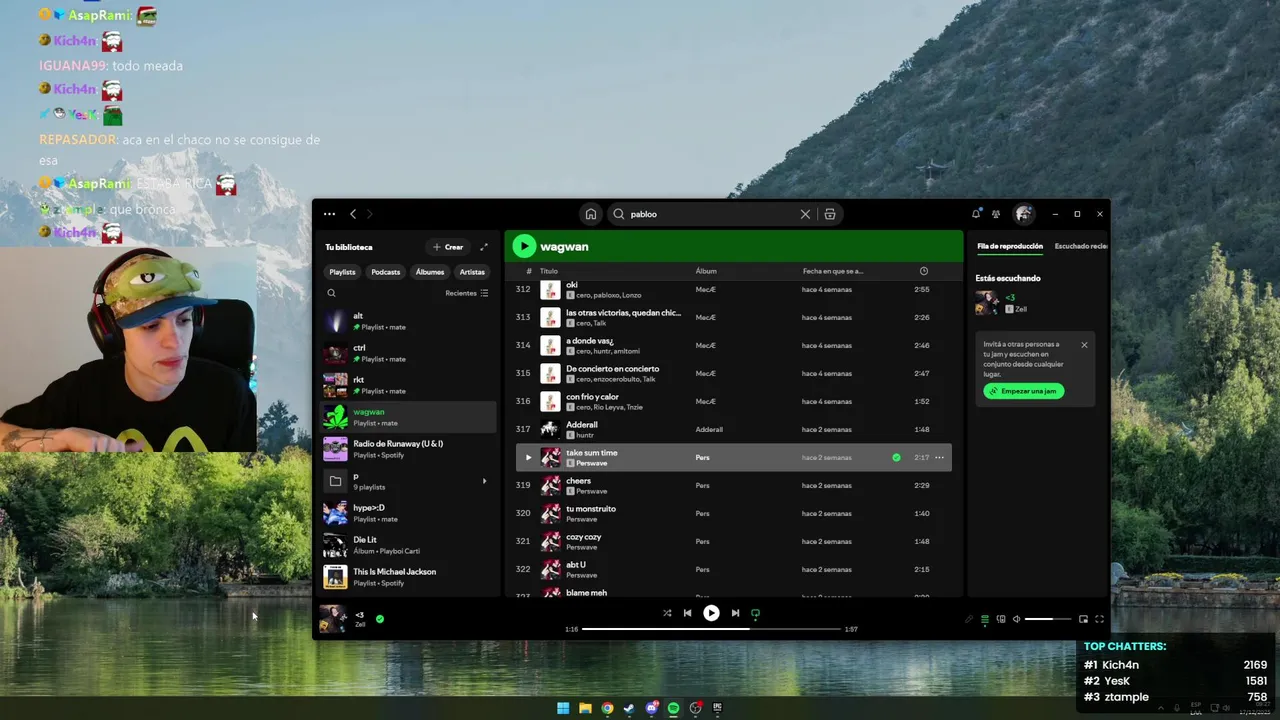Toggle shuffle
1280x720 pixels.
click(x=667, y=613)
